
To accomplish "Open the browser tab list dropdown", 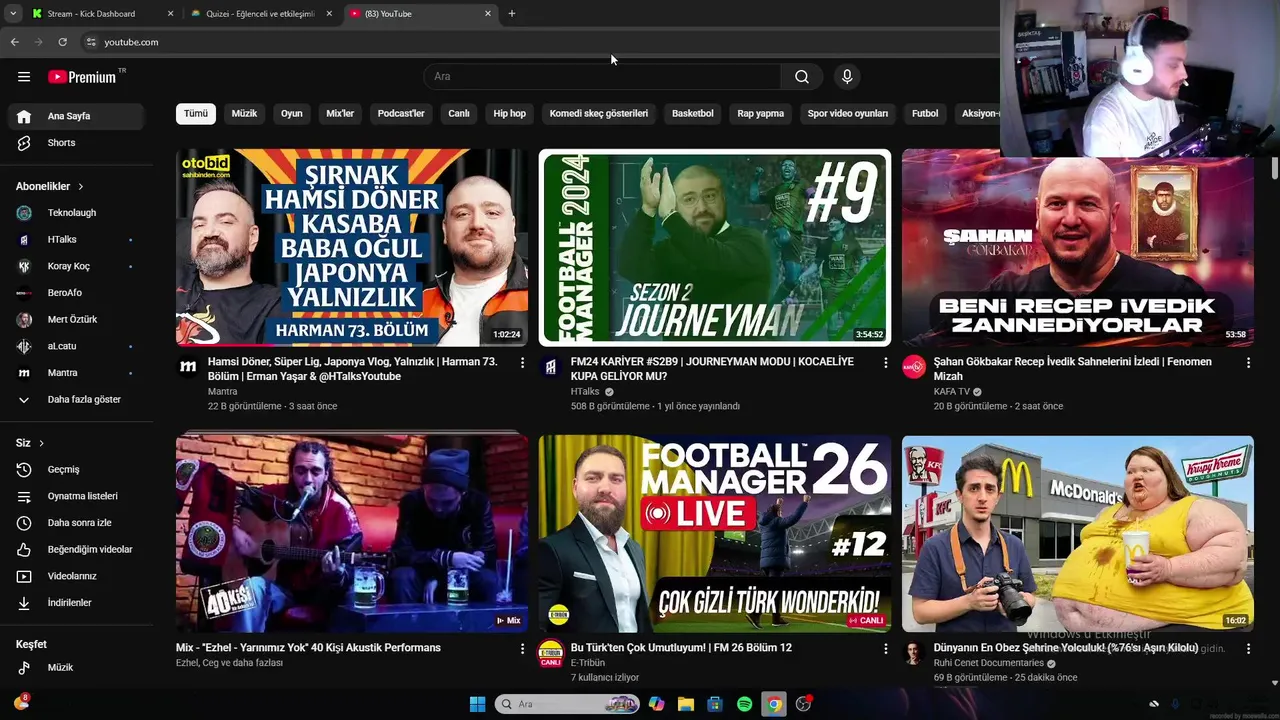I will [x=12, y=14].
